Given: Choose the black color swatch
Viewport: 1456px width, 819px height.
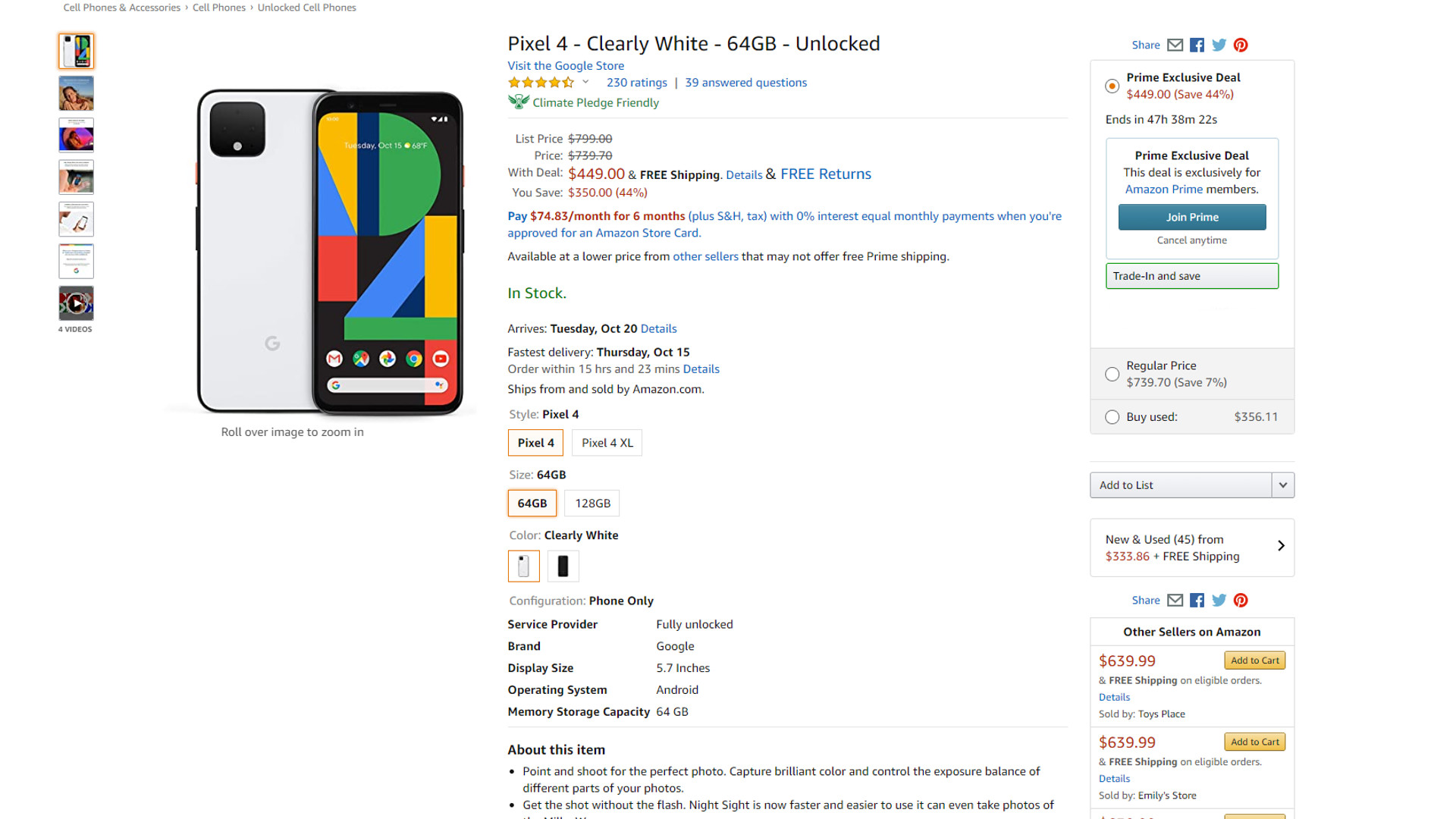Looking at the screenshot, I should 563,566.
